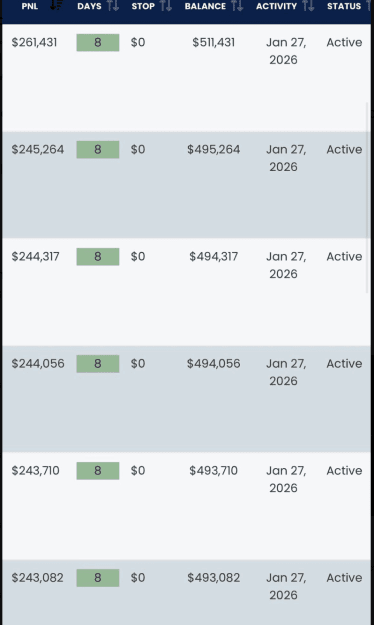Screen dimensions: 374x625
Task: Sort by ACTIVITY using its arrow icon
Action: point(308,6)
